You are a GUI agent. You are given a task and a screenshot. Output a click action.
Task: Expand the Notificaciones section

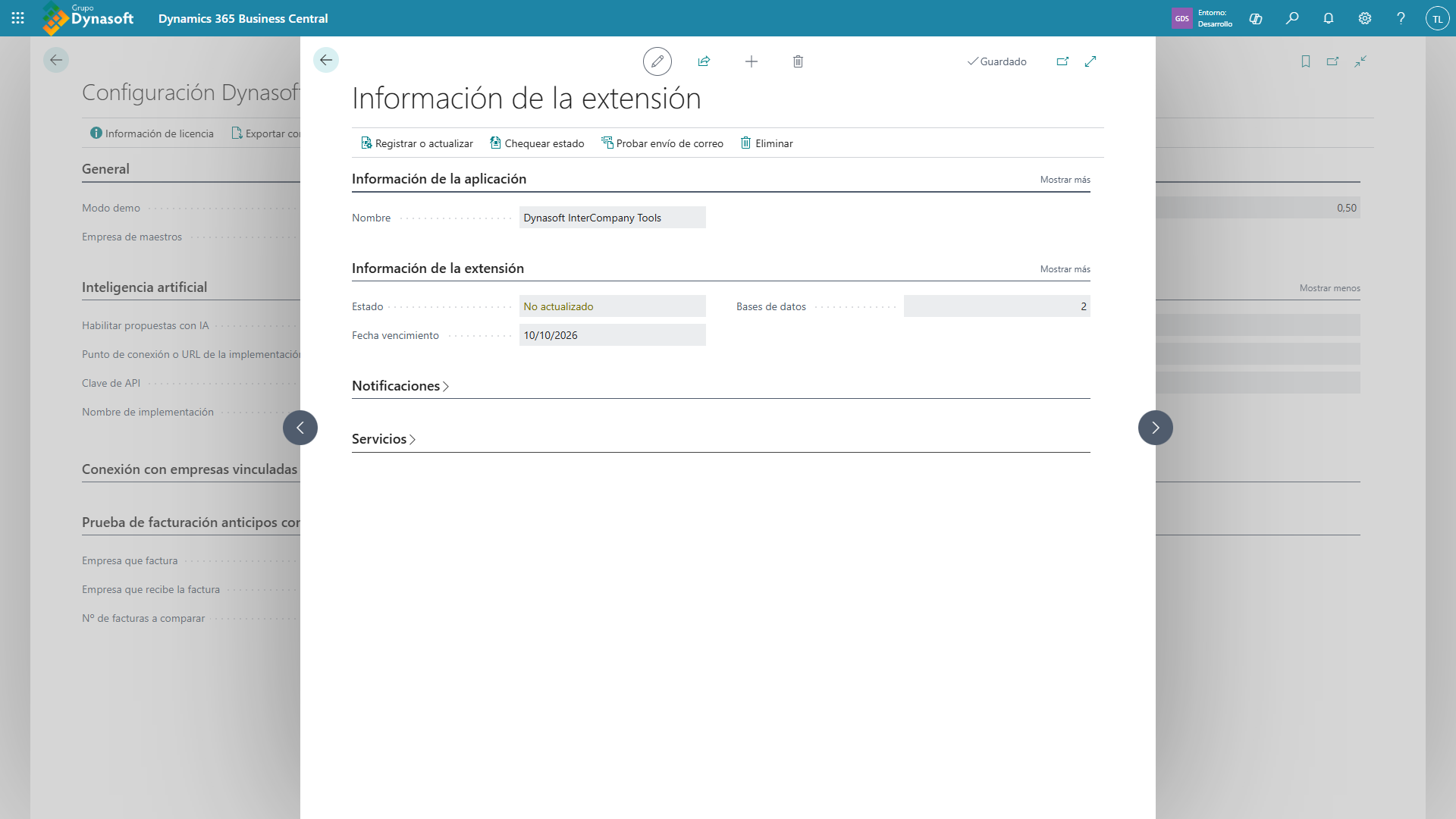(x=400, y=386)
